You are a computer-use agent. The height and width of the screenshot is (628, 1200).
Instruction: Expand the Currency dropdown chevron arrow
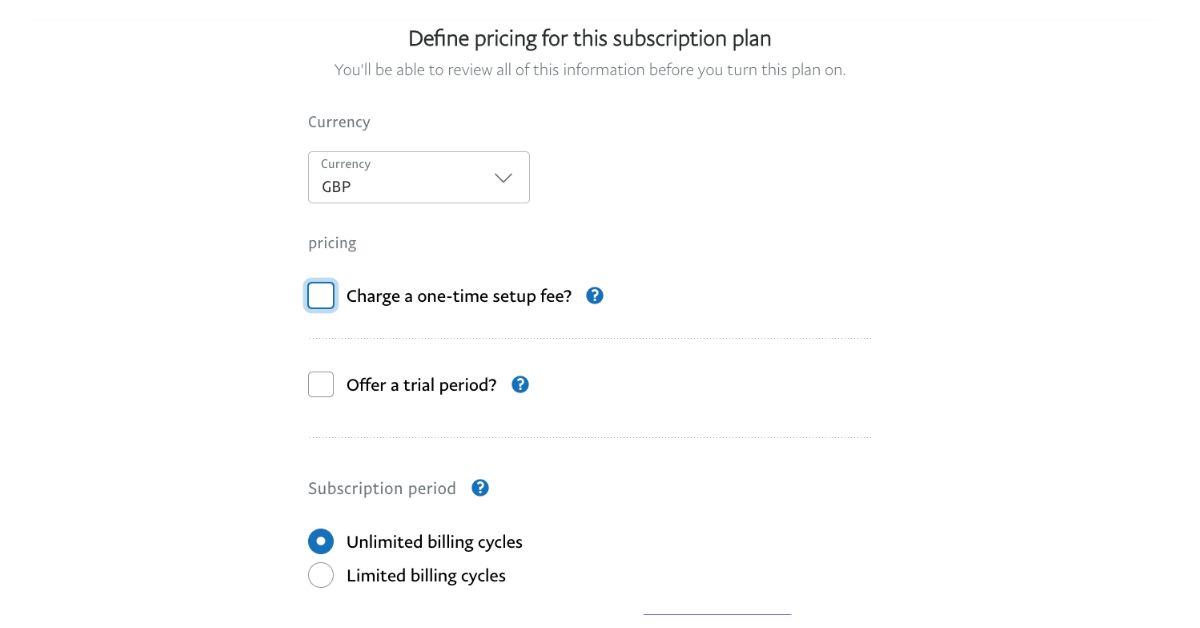click(x=503, y=178)
